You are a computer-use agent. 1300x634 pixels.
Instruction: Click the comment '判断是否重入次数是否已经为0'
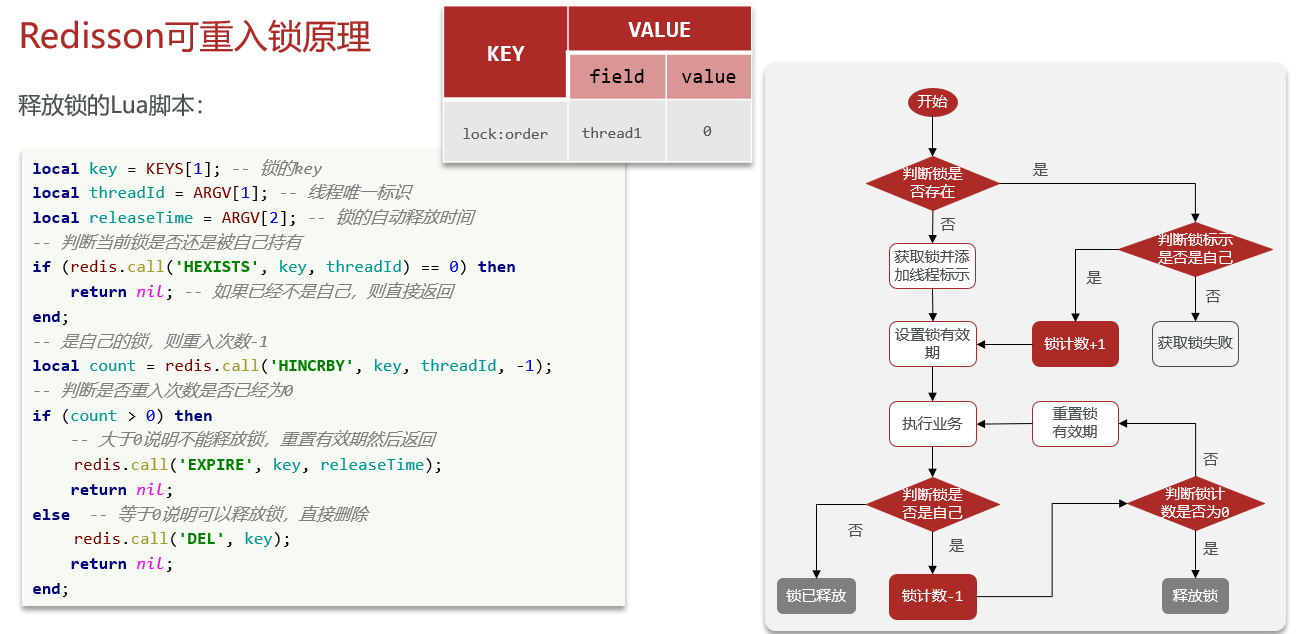click(177, 390)
